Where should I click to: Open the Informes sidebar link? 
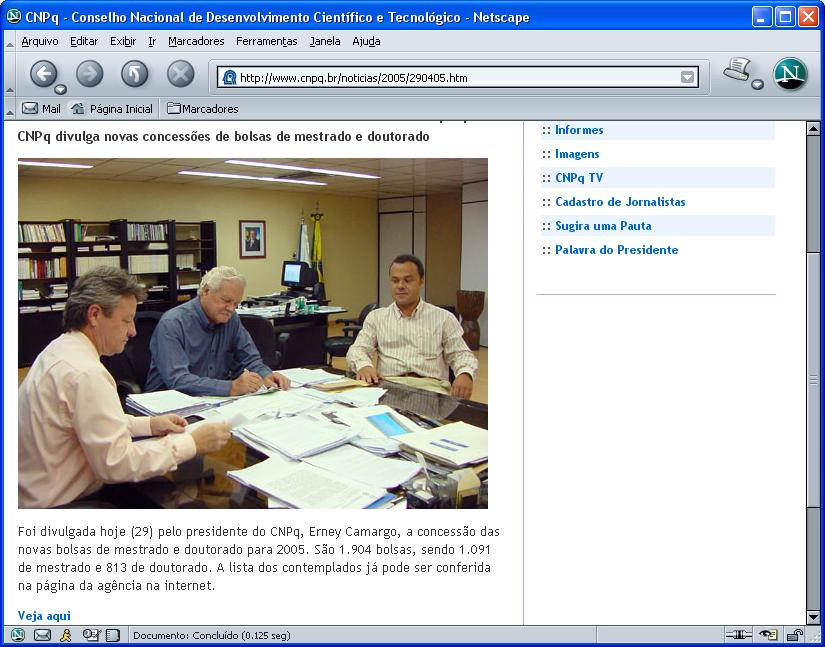tap(579, 130)
